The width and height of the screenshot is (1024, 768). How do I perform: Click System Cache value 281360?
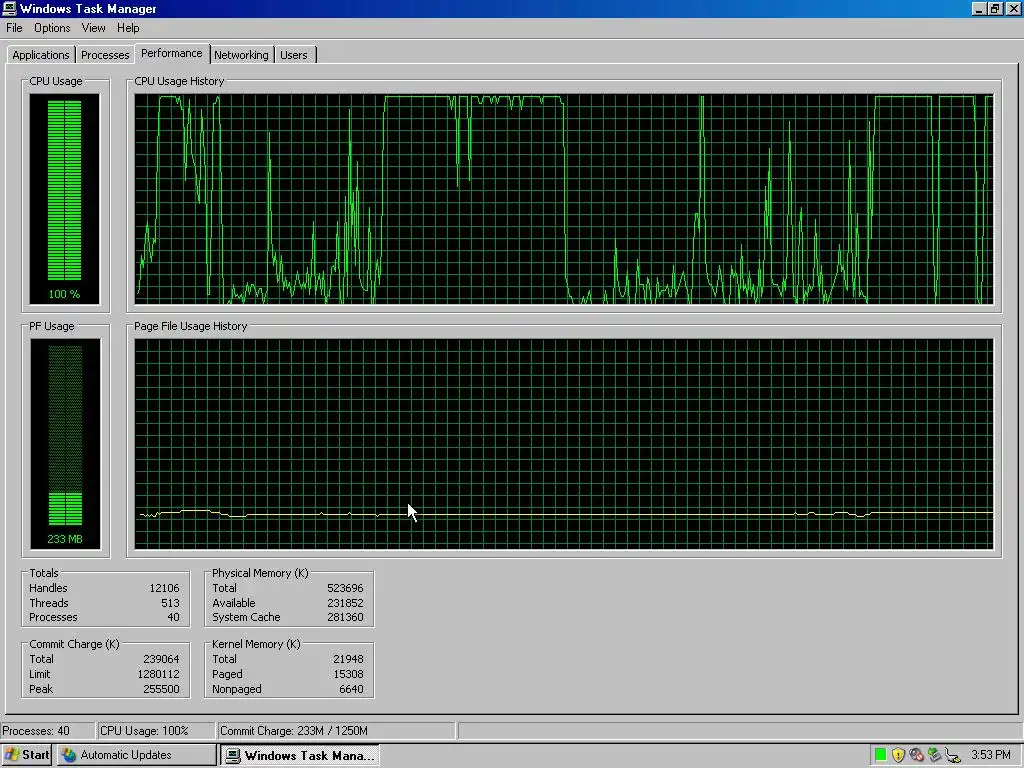345,617
